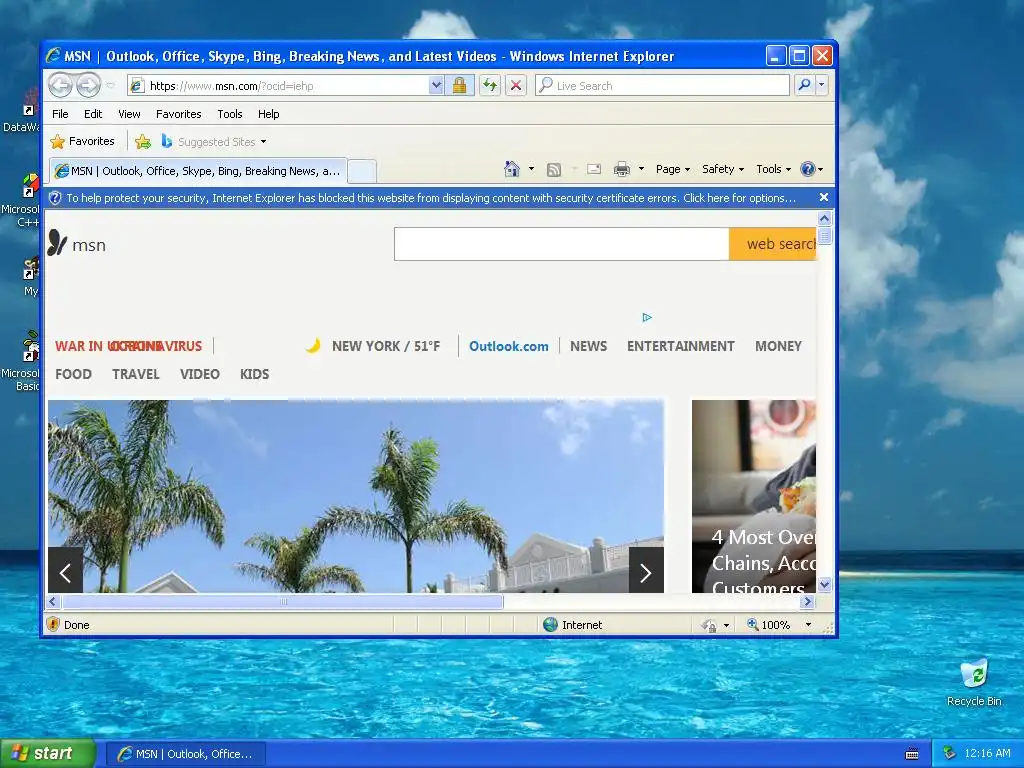This screenshot has height=768, width=1024.
Task: Expand the zoom level dropdown arrow
Action: click(808, 625)
